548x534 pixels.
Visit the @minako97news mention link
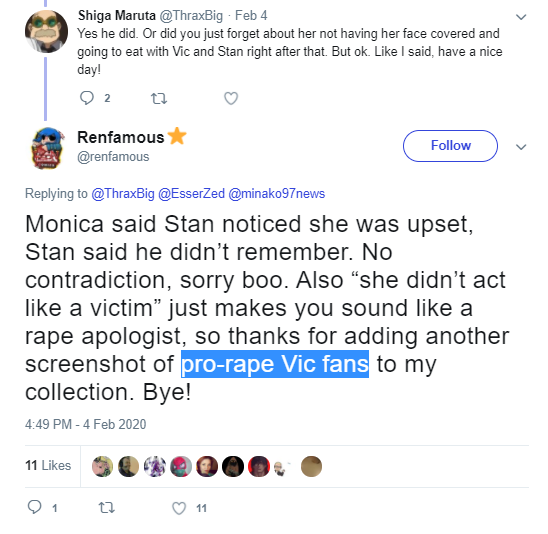click(276, 194)
